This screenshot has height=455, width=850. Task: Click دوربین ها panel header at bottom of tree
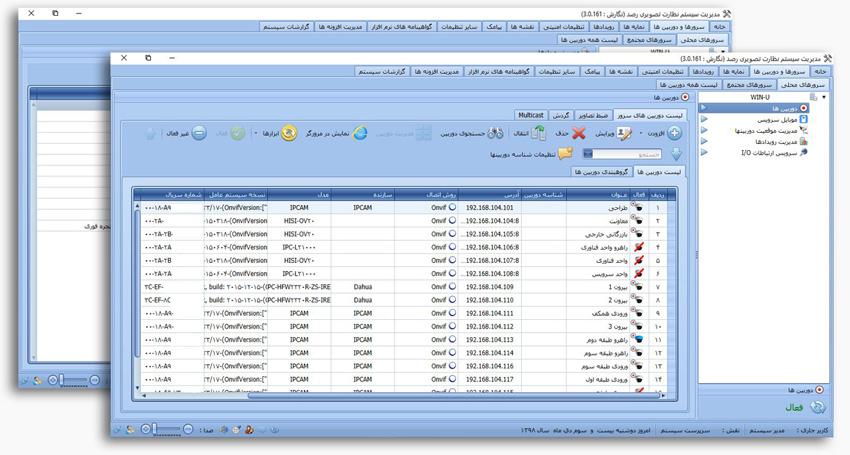764,390
